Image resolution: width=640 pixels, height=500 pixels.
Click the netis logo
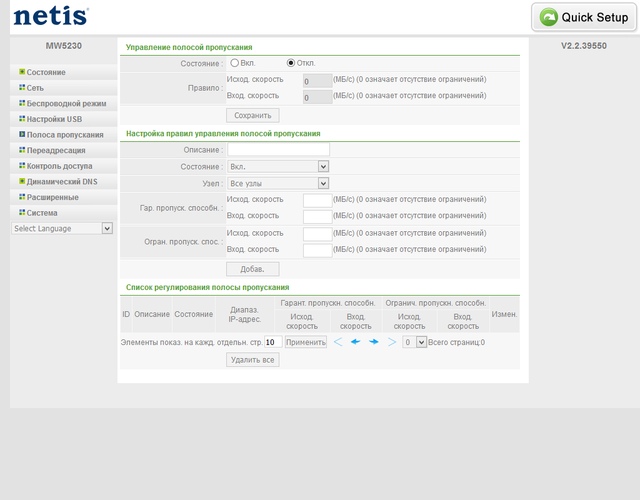pos(51,16)
